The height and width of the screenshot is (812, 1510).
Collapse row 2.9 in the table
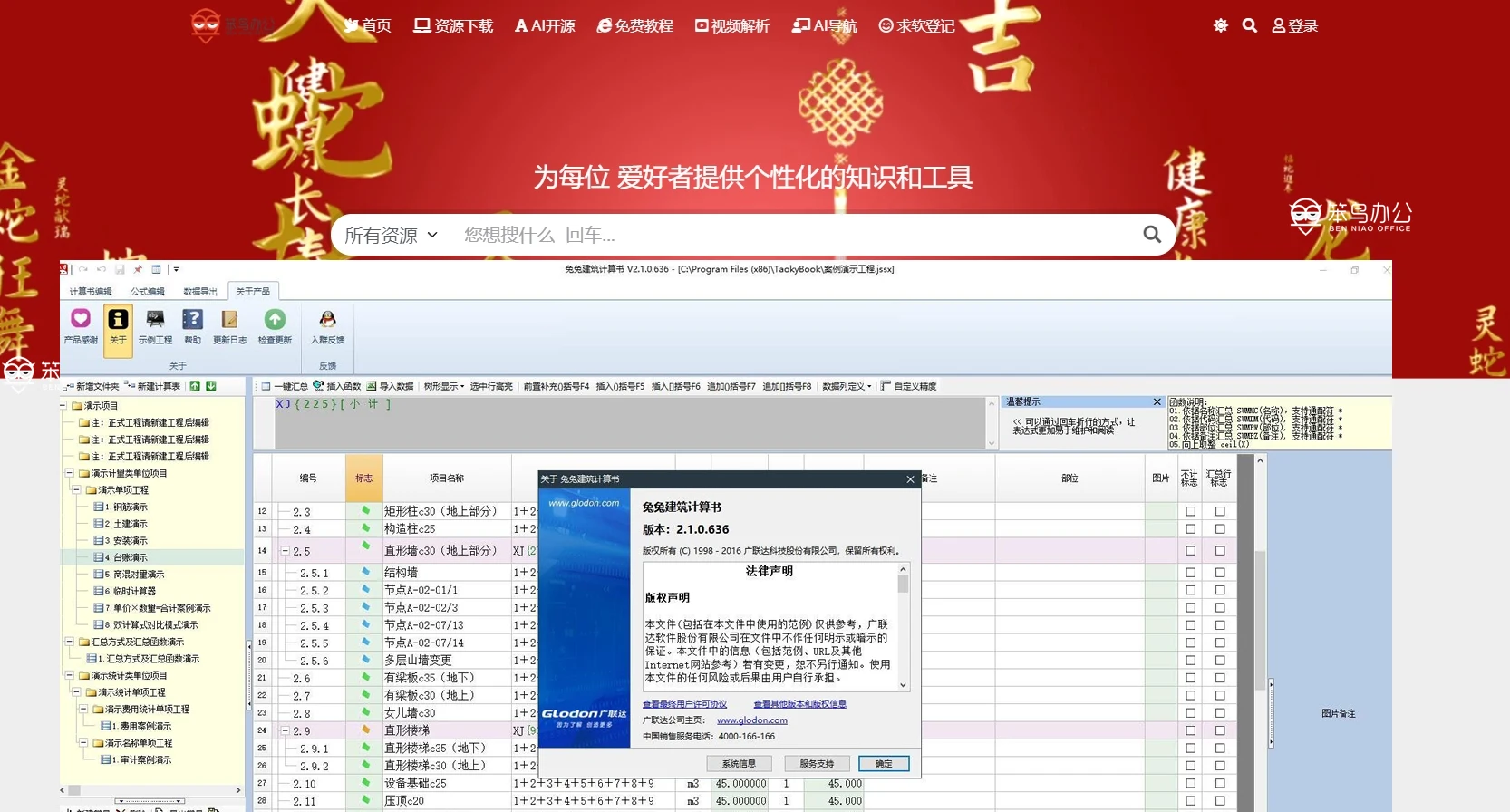pyautogui.click(x=285, y=730)
